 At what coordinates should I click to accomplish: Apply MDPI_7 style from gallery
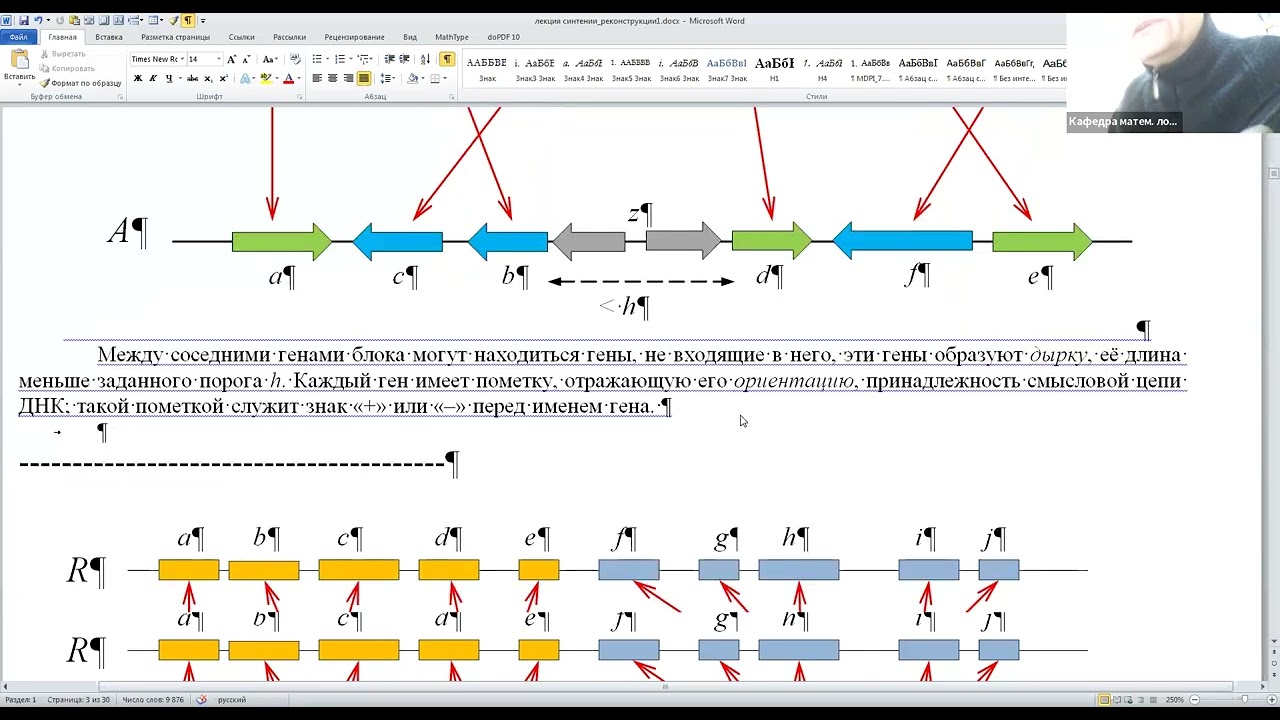pyautogui.click(x=870, y=69)
